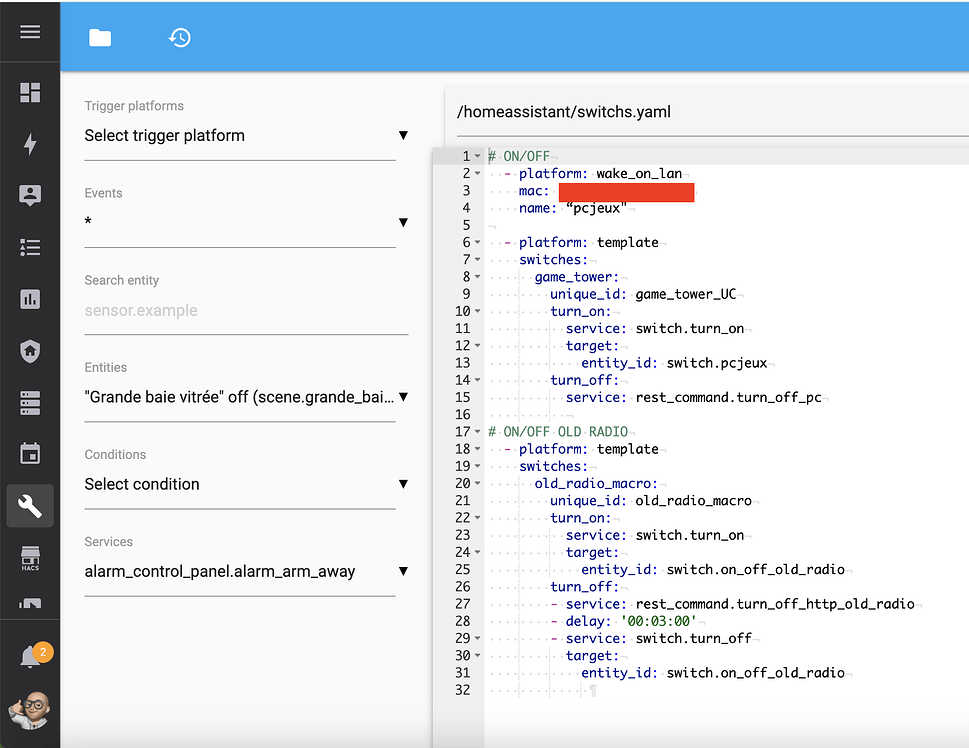Open the Calendar icon in sidebar
Viewport: 969px width, 748px height.
click(29, 454)
